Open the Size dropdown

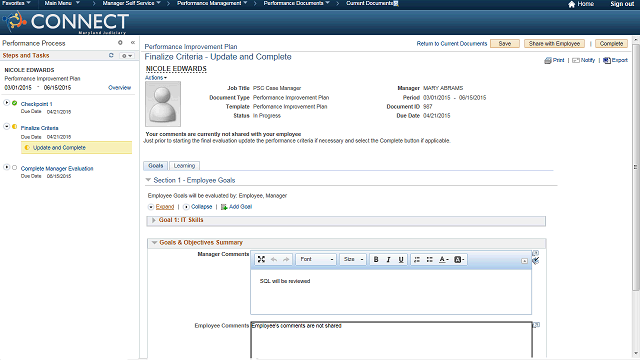(353, 259)
